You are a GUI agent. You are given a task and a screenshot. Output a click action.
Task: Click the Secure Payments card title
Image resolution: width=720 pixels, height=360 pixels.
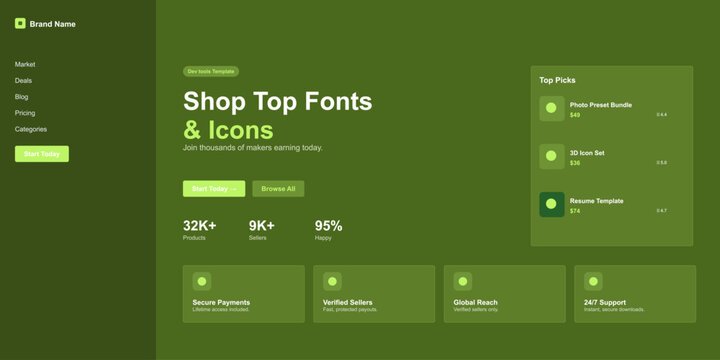pos(221,302)
